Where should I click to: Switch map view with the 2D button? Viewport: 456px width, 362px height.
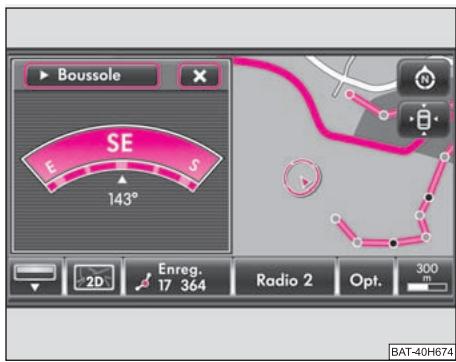click(x=94, y=277)
